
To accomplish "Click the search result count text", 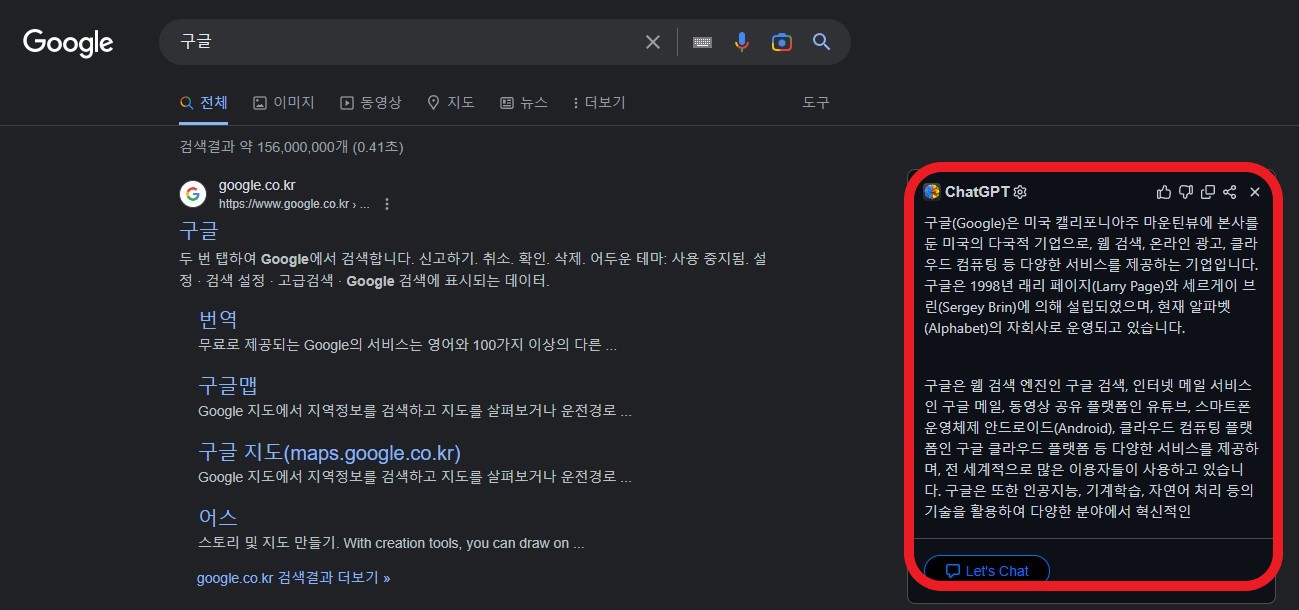I will click(291, 147).
